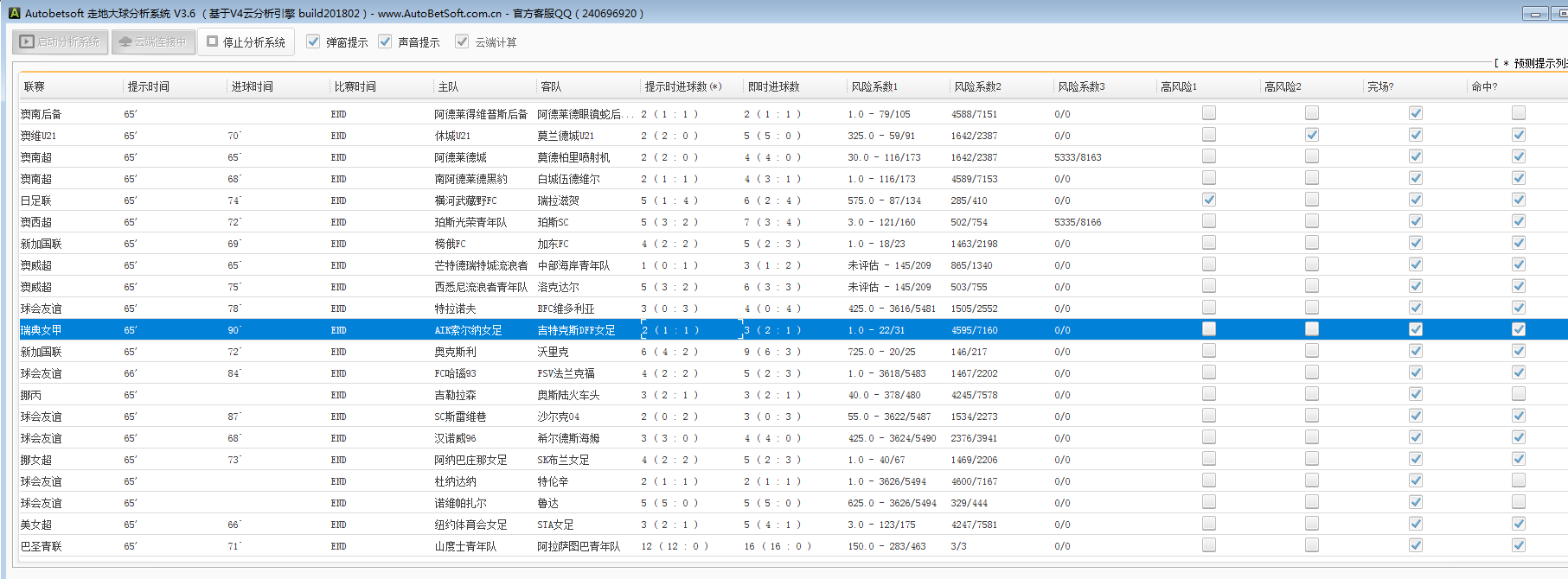This screenshot has width=1568, height=579.
Task: Click the 完场? column header
Action: pyautogui.click(x=1380, y=86)
